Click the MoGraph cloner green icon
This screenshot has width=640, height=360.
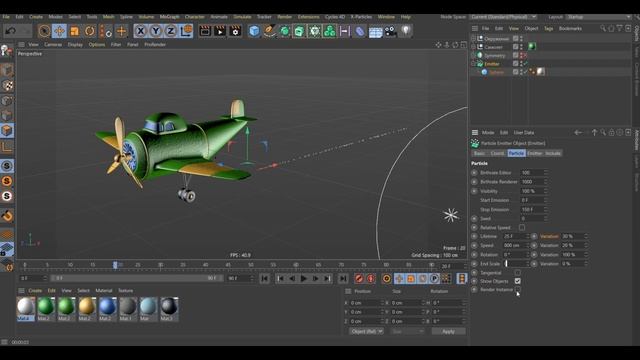click(x=329, y=31)
